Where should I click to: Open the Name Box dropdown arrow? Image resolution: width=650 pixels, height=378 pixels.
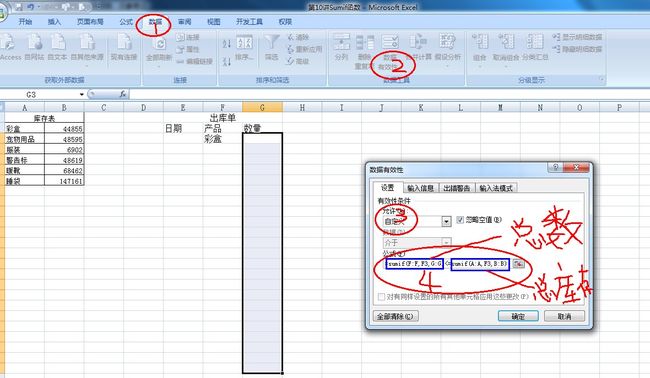point(82,94)
